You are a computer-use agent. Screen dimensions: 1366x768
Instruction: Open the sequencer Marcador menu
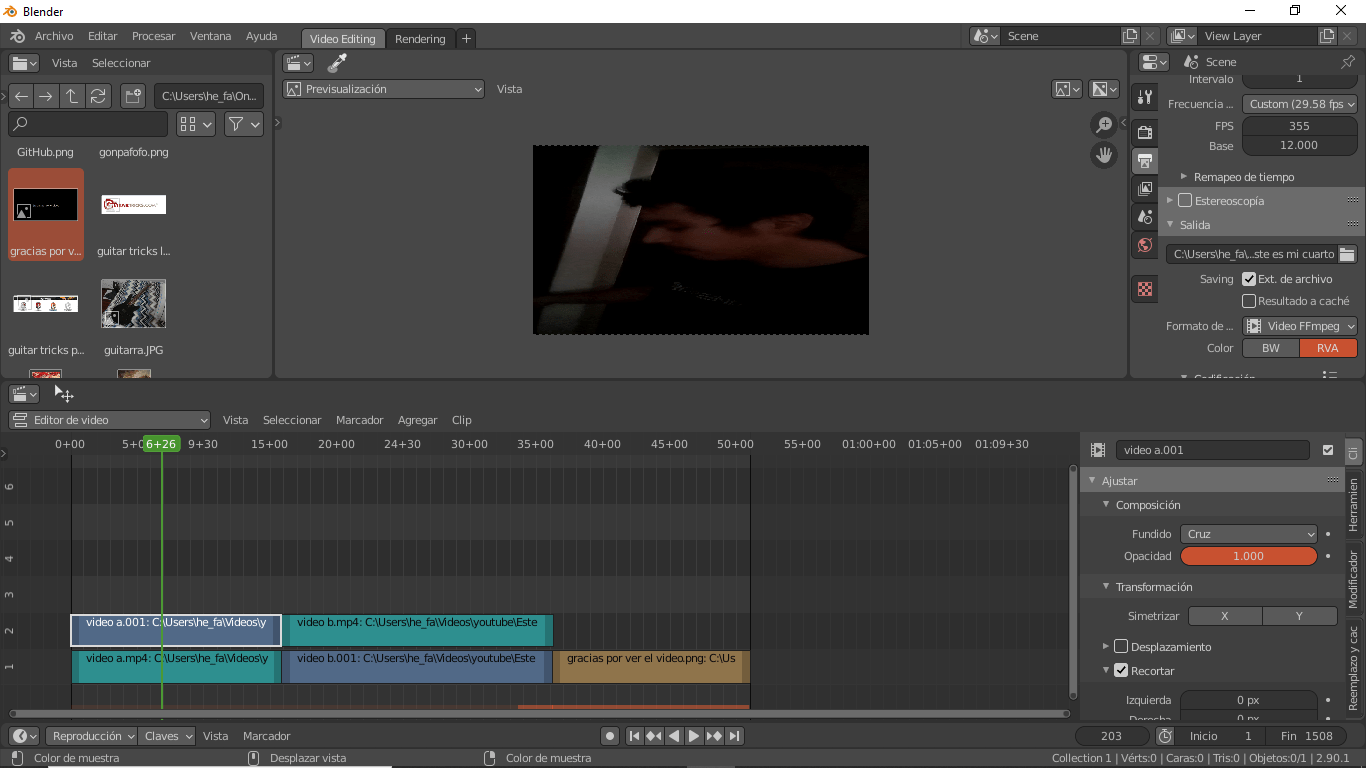pyautogui.click(x=360, y=420)
